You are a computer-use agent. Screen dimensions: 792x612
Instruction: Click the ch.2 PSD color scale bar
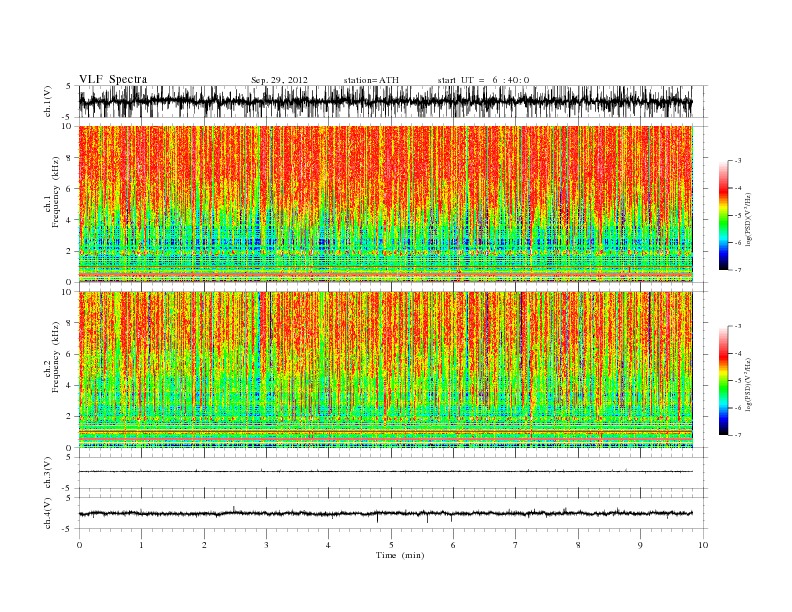tap(723, 380)
